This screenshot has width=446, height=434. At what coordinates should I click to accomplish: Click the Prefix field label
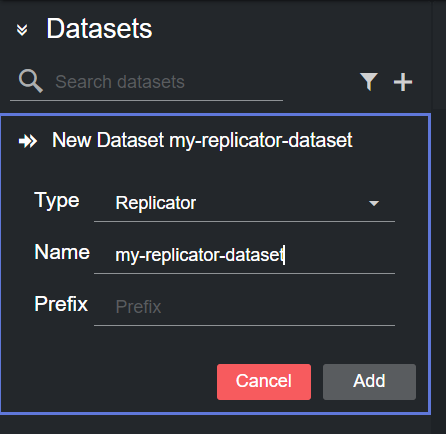click(61, 304)
